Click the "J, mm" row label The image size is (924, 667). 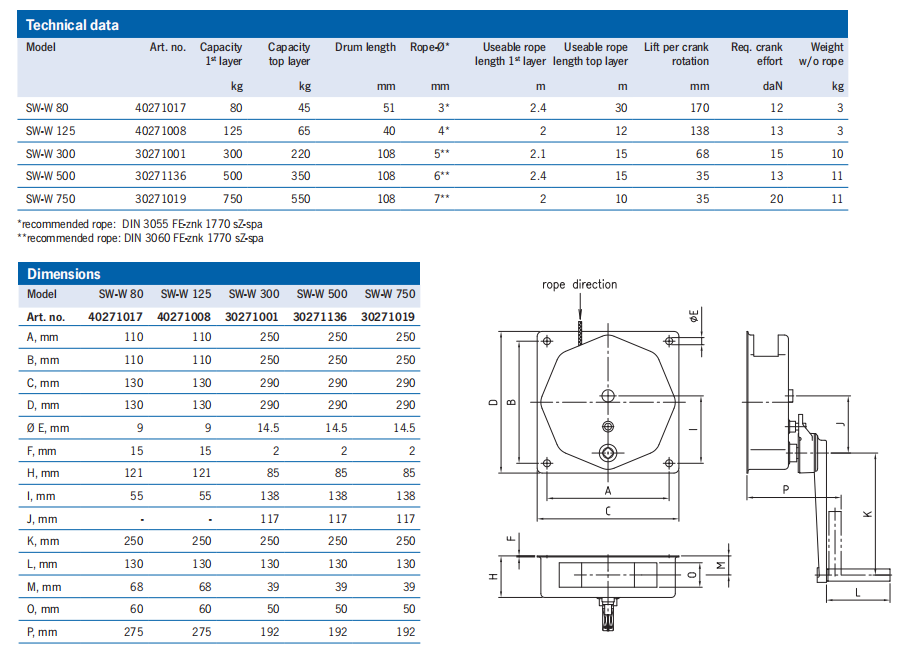click(41, 520)
